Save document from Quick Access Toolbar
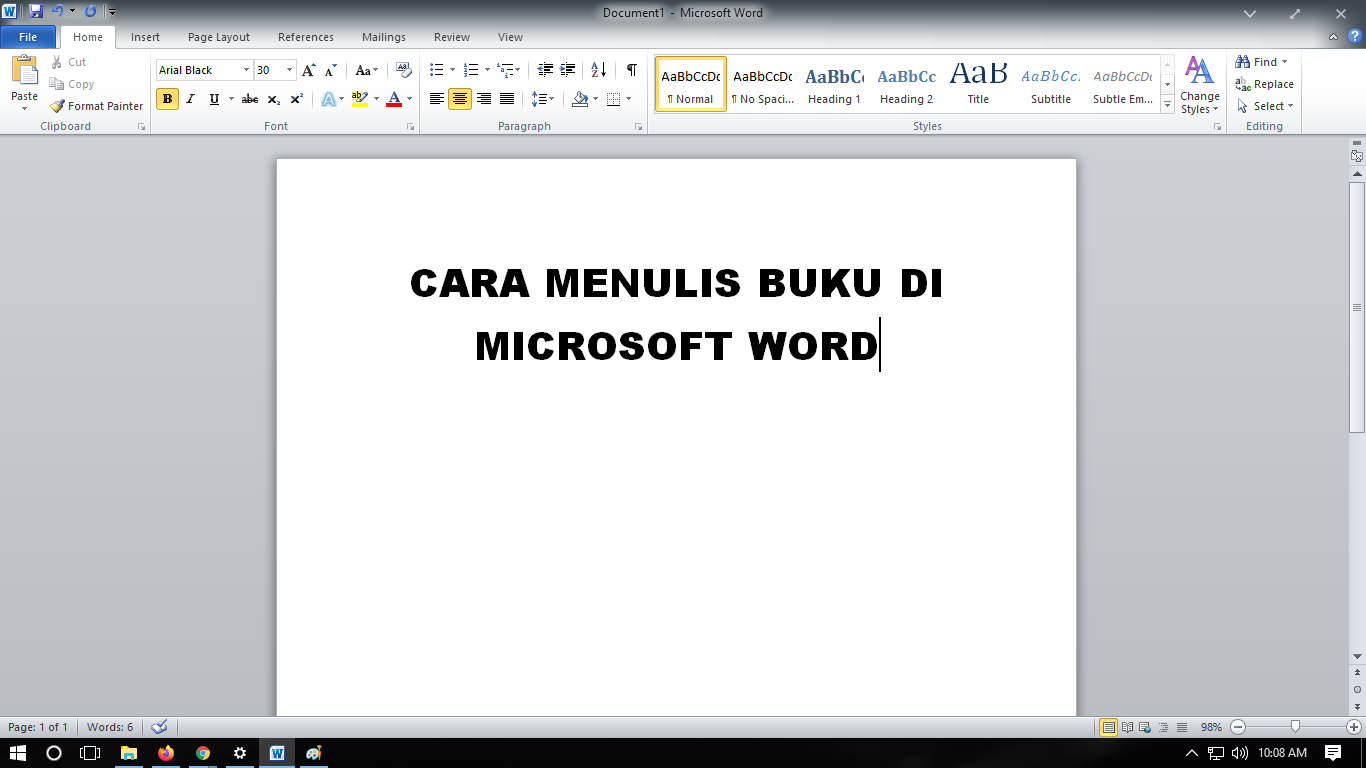The height and width of the screenshot is (768, 1366). (36, 11)
